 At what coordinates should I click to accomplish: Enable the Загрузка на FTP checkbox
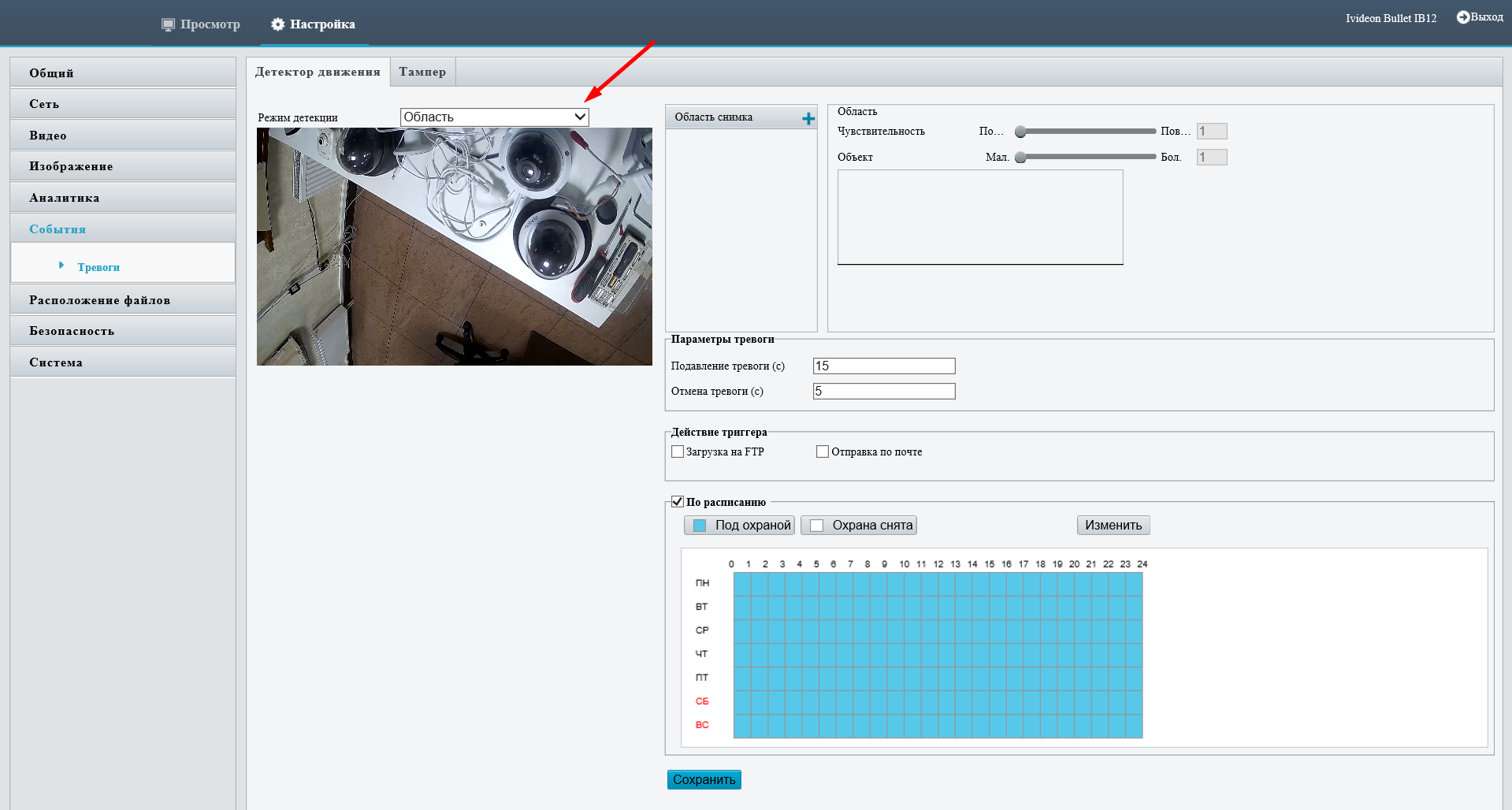(x=678, y=451)
